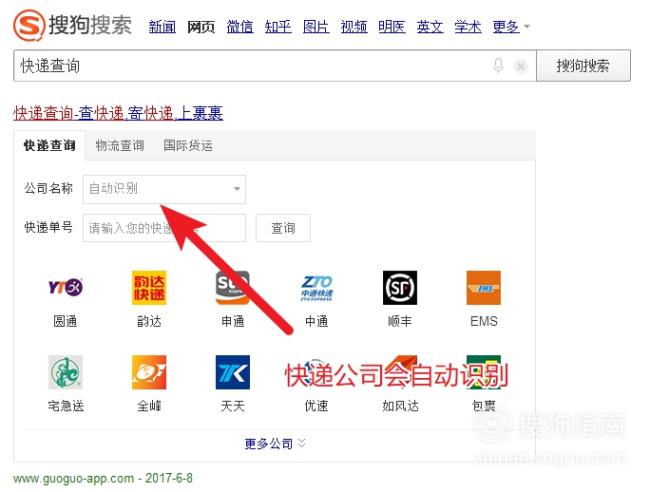Open the 公司名称 自动识别 dropdown
Viewport: 650px width, 492px height.
point(164,189)
